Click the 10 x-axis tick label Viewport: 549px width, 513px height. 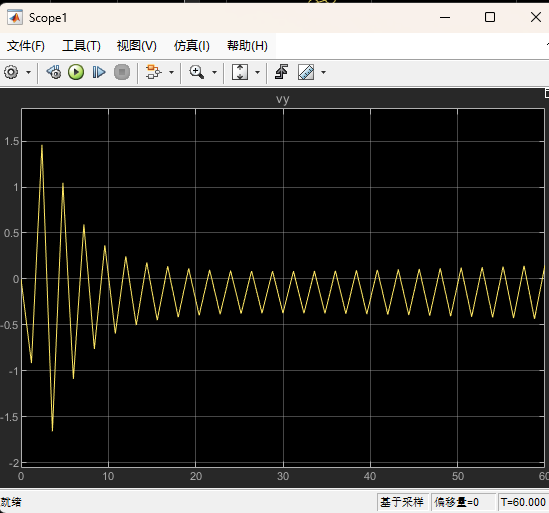[x=108, y=476]
